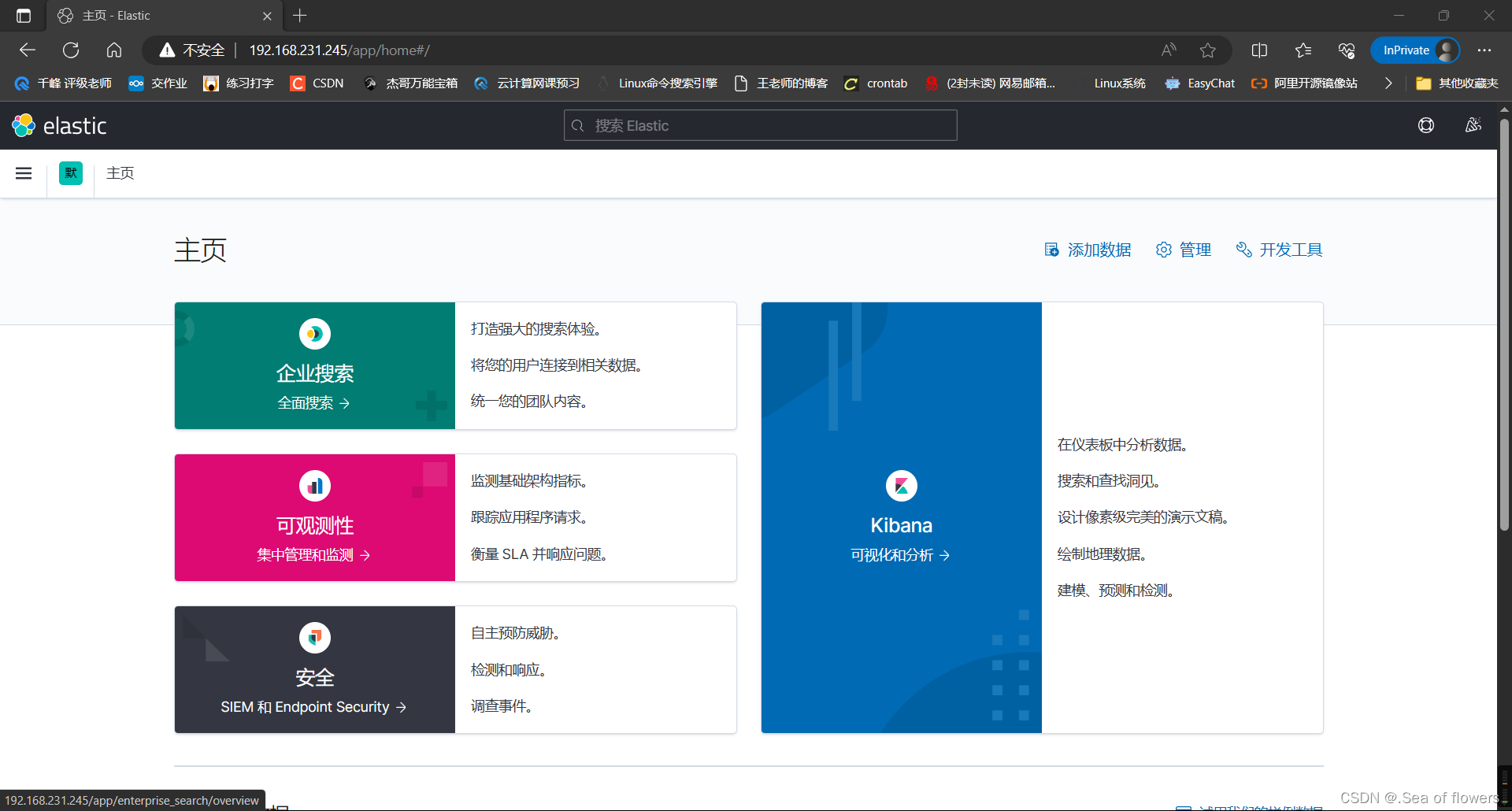
Task: Open the hamburger navigation menu
Action: click(x=24, y=173)
